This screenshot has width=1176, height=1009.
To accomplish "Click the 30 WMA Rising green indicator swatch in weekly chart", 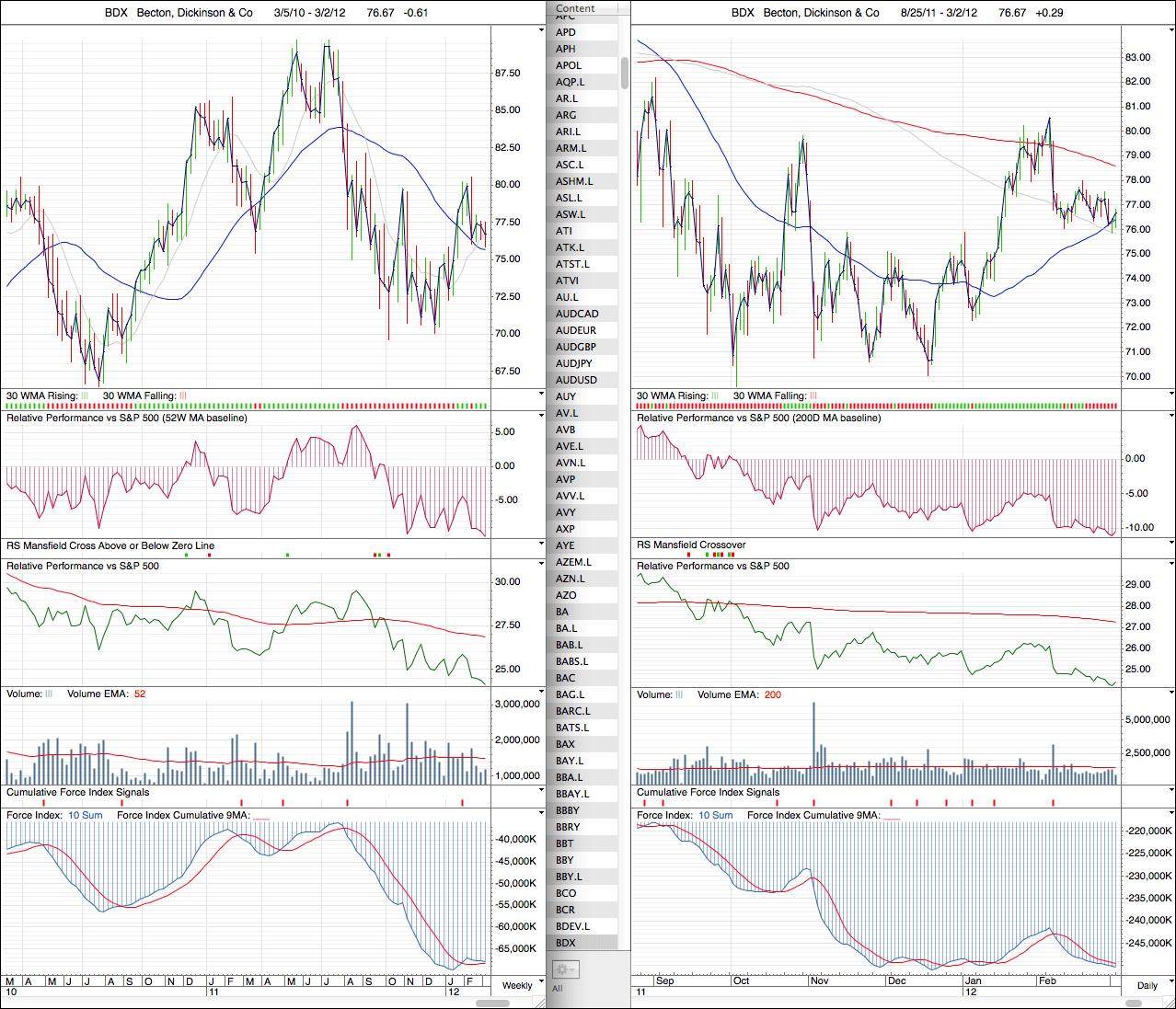I will pos(85,396).
